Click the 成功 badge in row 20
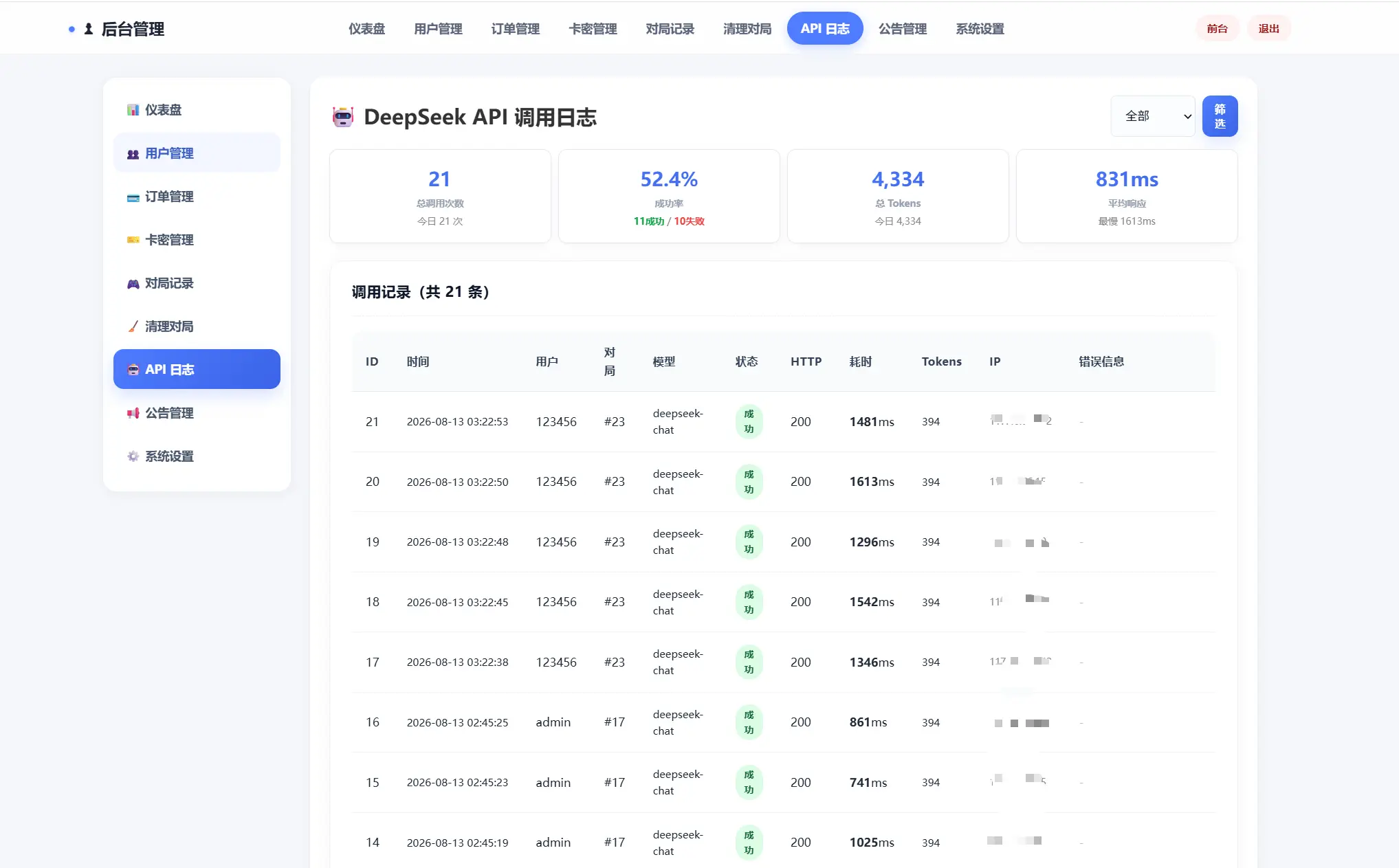Screen dimensions: 1399x868 [x=749, y=482]
